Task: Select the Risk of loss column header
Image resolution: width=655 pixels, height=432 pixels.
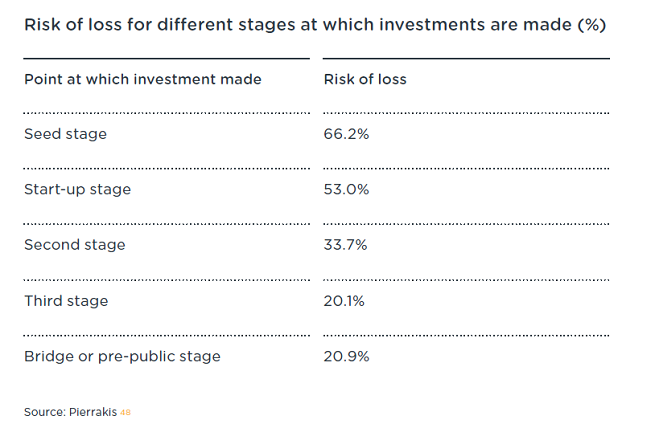Action: [365, 79]
